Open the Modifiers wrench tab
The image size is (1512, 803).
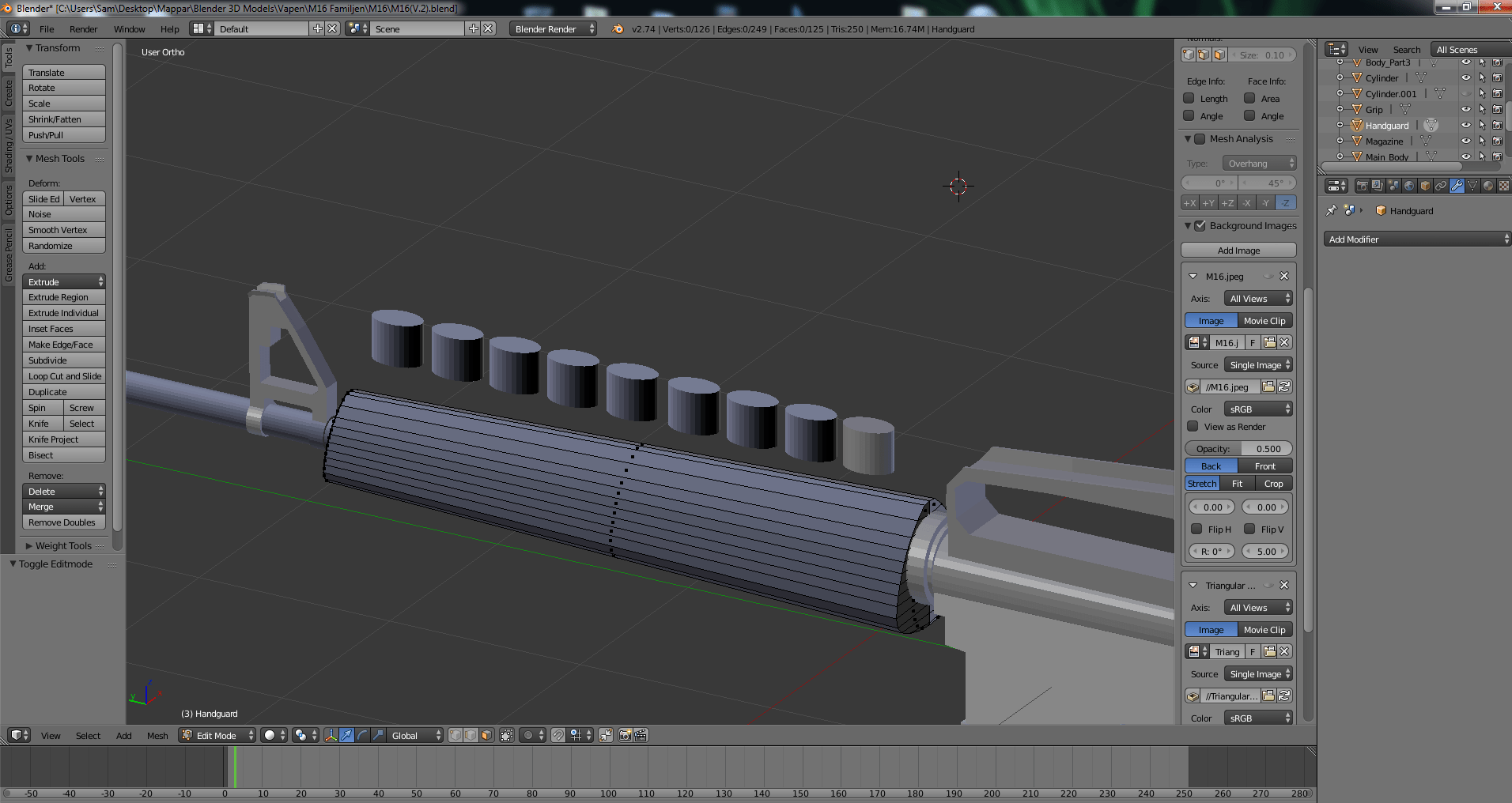click(x=1457, y=186)
